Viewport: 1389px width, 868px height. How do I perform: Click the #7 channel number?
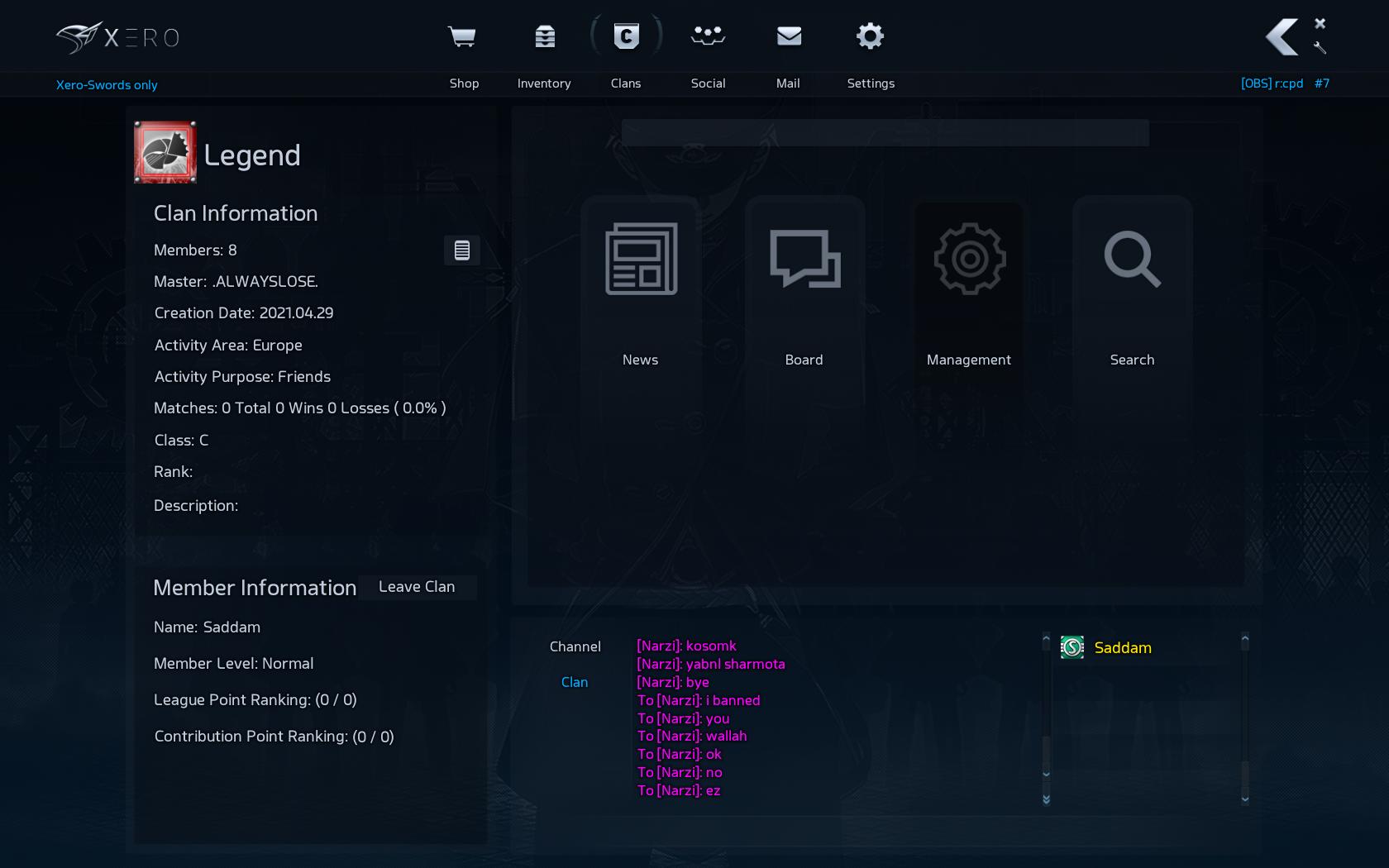(x=1322, y=83)
